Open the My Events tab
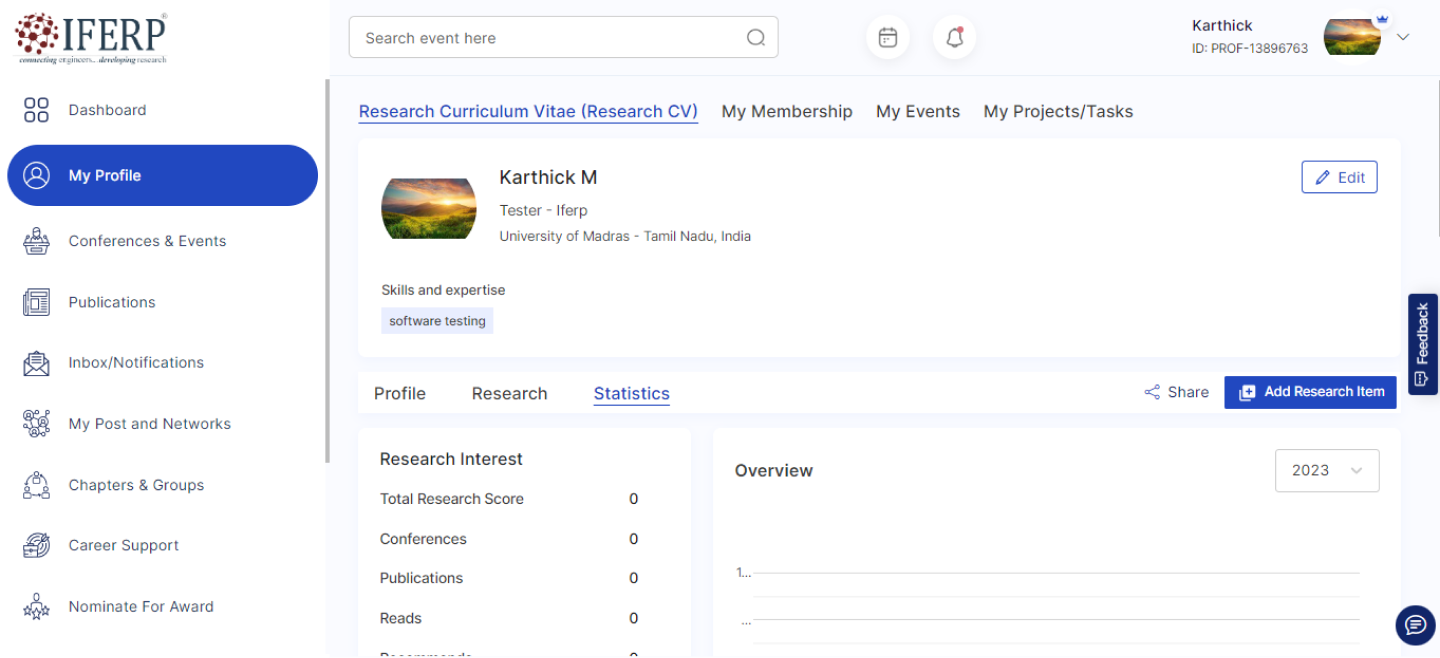The image size is (1440, 658). [917, 112]
